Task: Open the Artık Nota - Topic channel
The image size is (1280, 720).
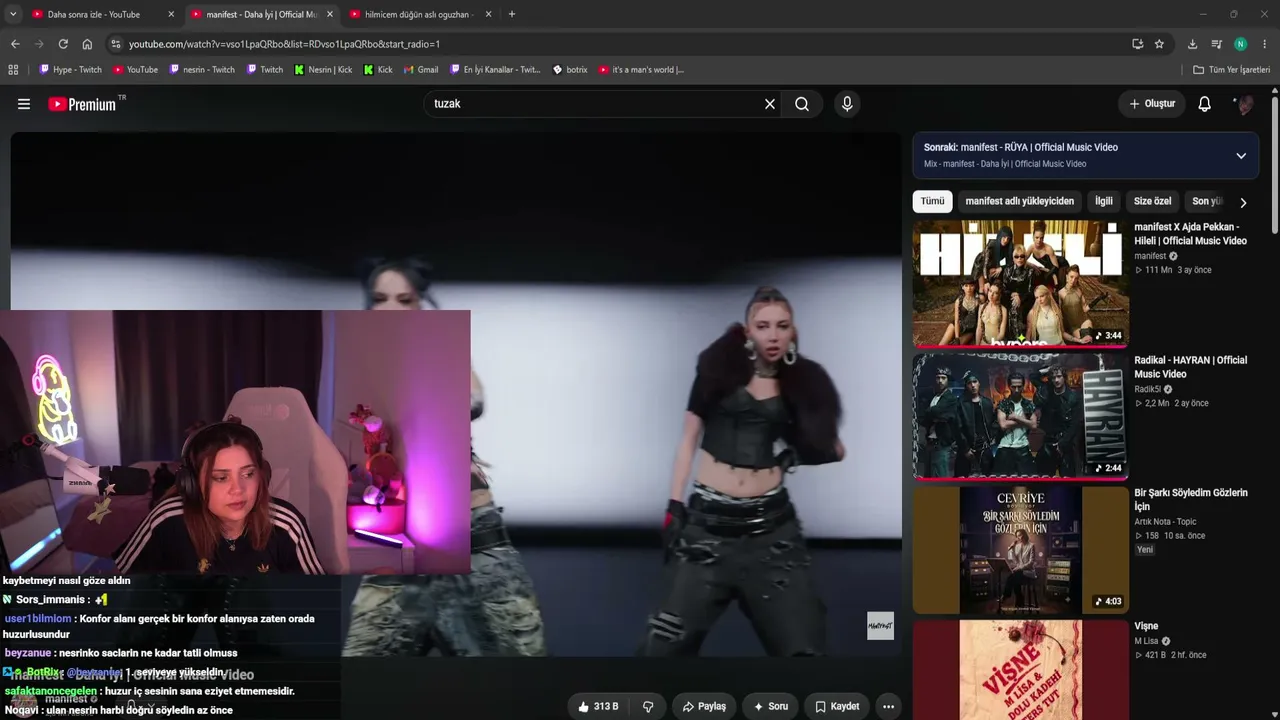Action: point(1165,521)
